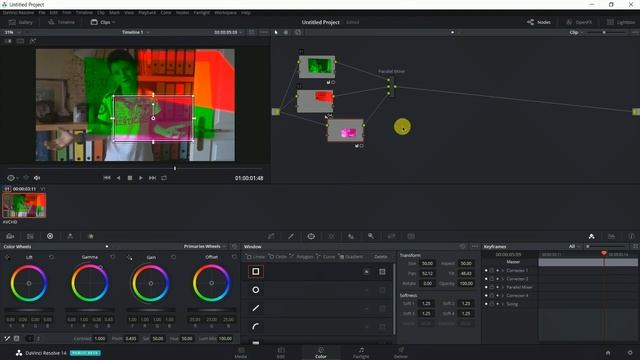Switch to the Edit page
The height and width of the screenshot is (360, 640).
pos(281,353)
